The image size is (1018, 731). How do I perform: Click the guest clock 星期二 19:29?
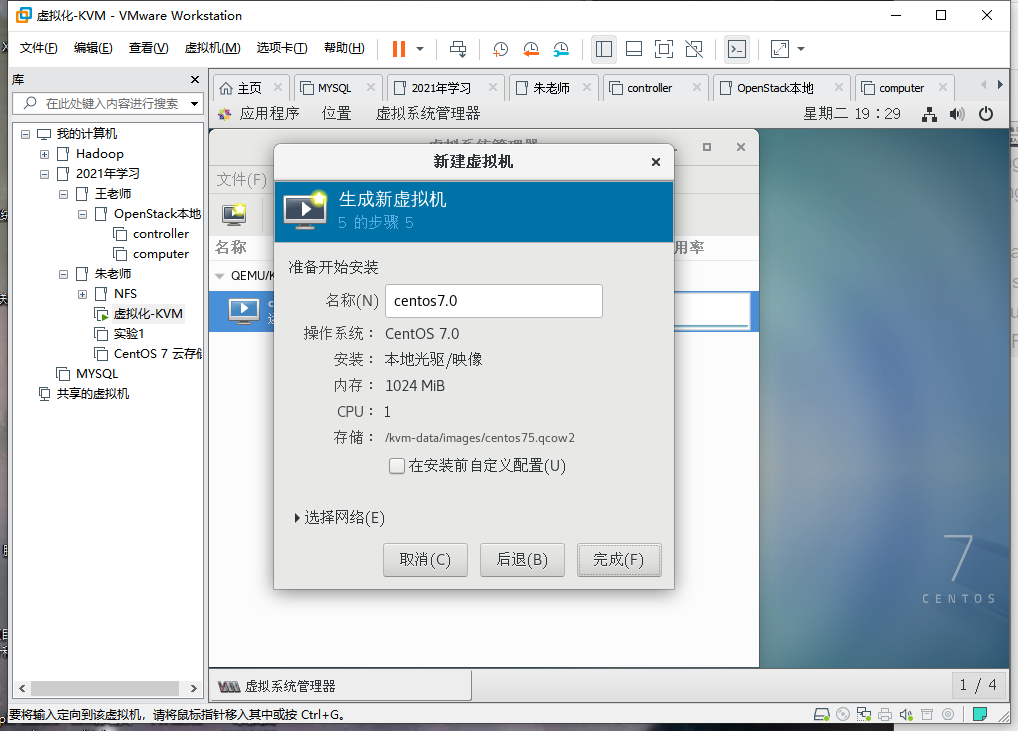[x=852, y=114]
